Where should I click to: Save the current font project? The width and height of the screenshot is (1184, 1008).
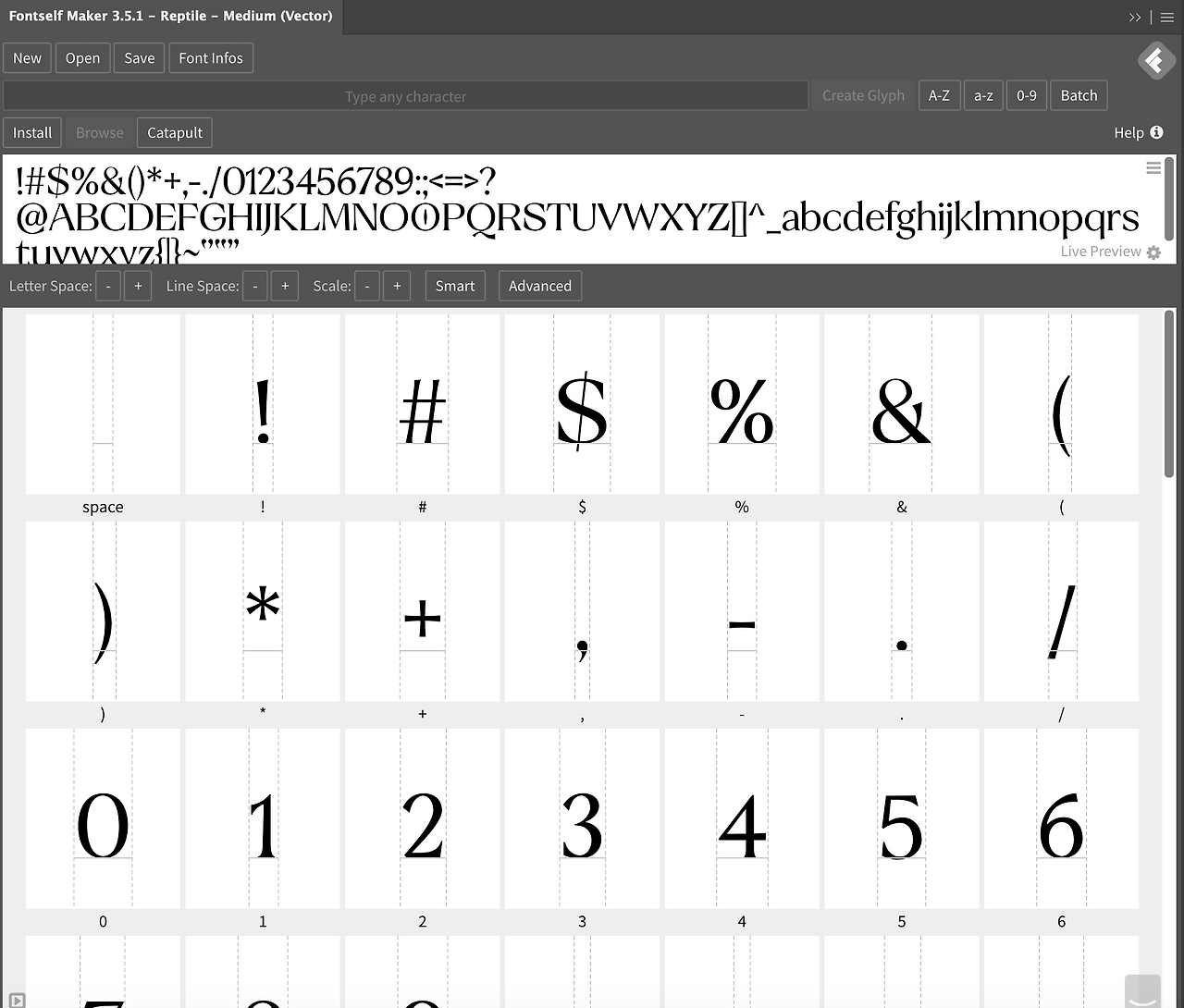click(x=139, y=57)
